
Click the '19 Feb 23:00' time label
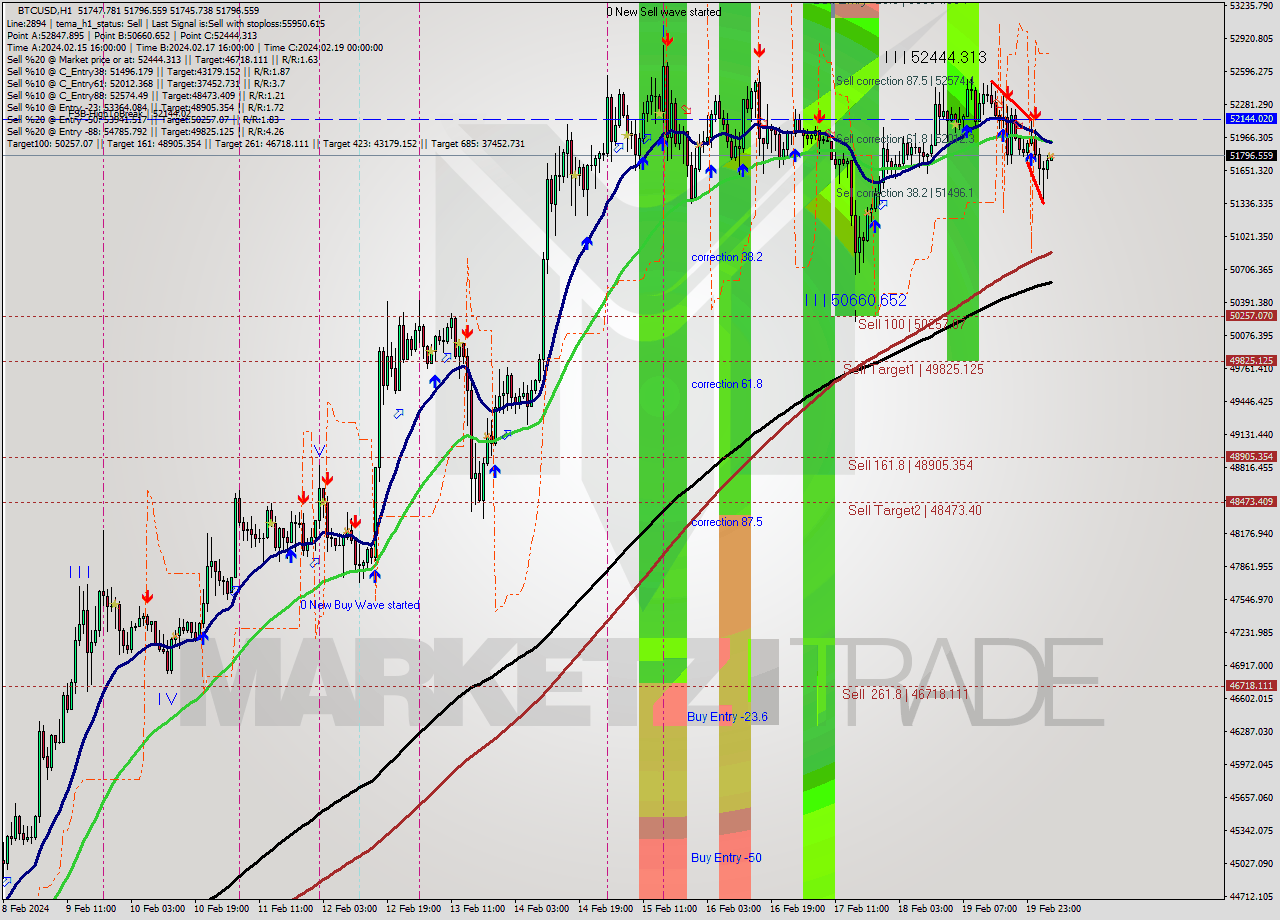[x=1053, y=910]
